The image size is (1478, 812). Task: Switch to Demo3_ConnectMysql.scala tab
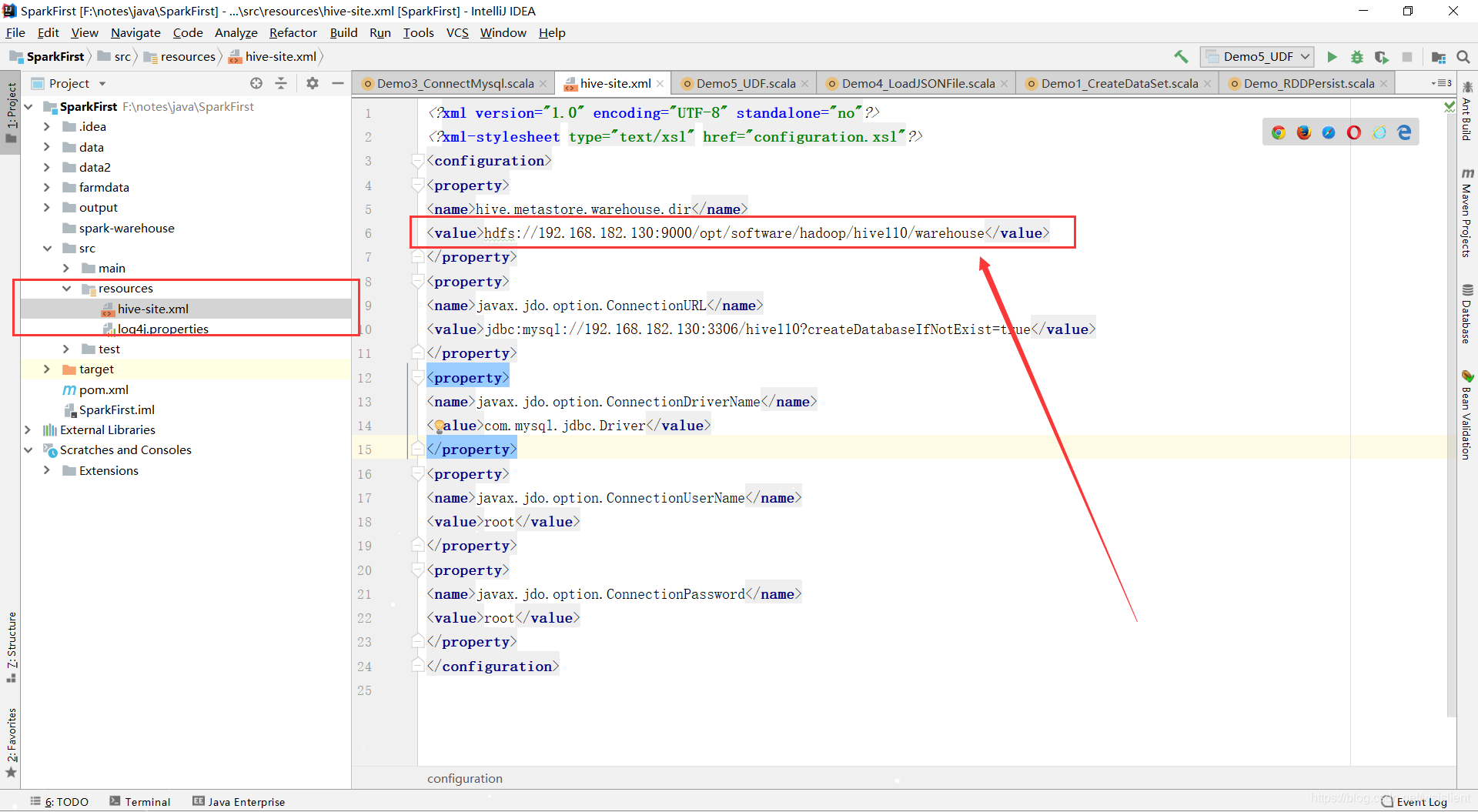click(x=455, y=83)
